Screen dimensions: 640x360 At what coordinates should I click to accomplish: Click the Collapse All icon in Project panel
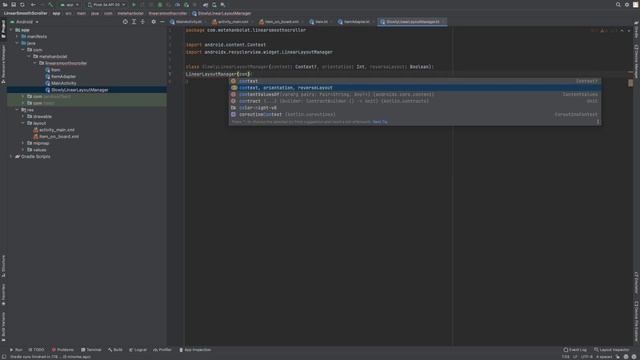[x=142, y=22]
